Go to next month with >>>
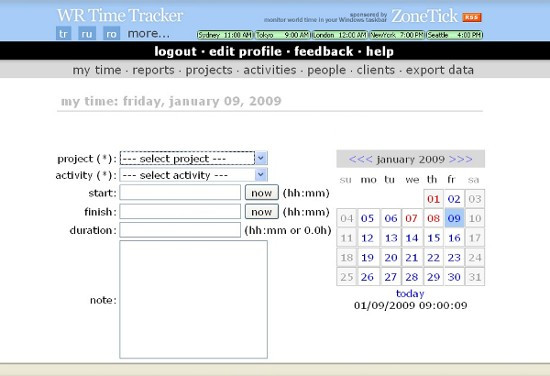The image size is (550, 376). point(461,159)
